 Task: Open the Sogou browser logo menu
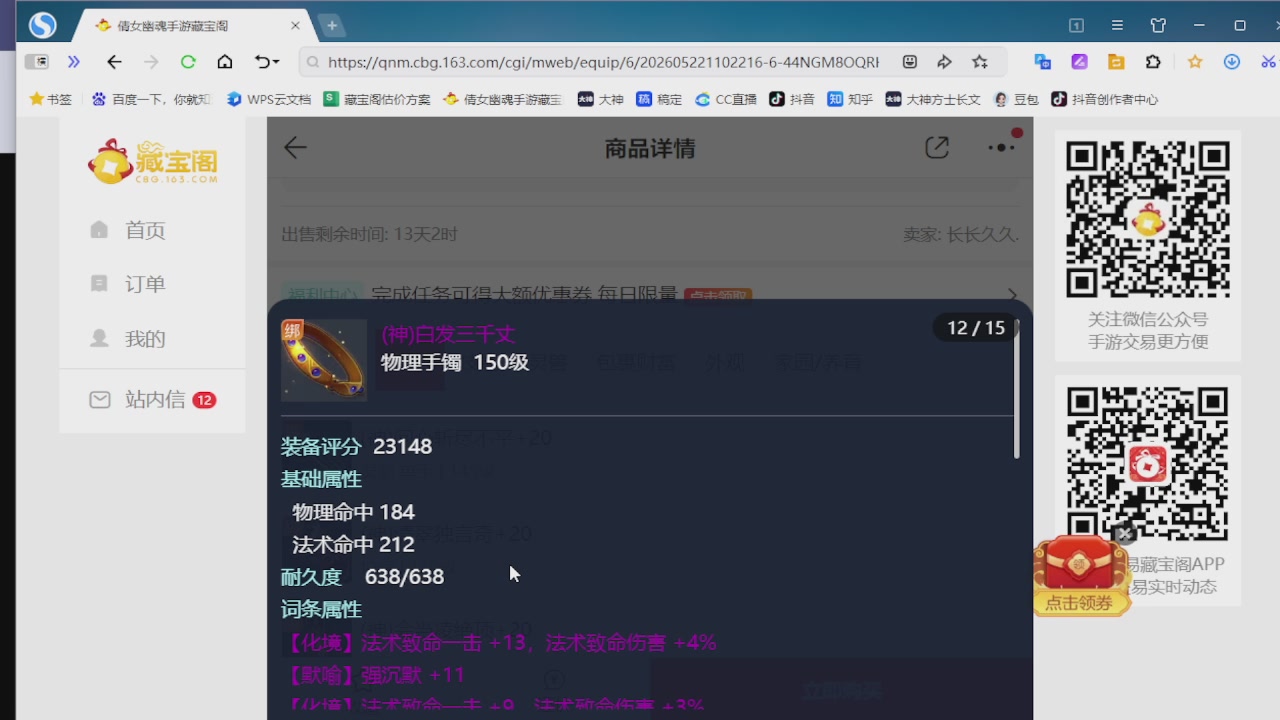pyautogui.click(x=42, y=25)
